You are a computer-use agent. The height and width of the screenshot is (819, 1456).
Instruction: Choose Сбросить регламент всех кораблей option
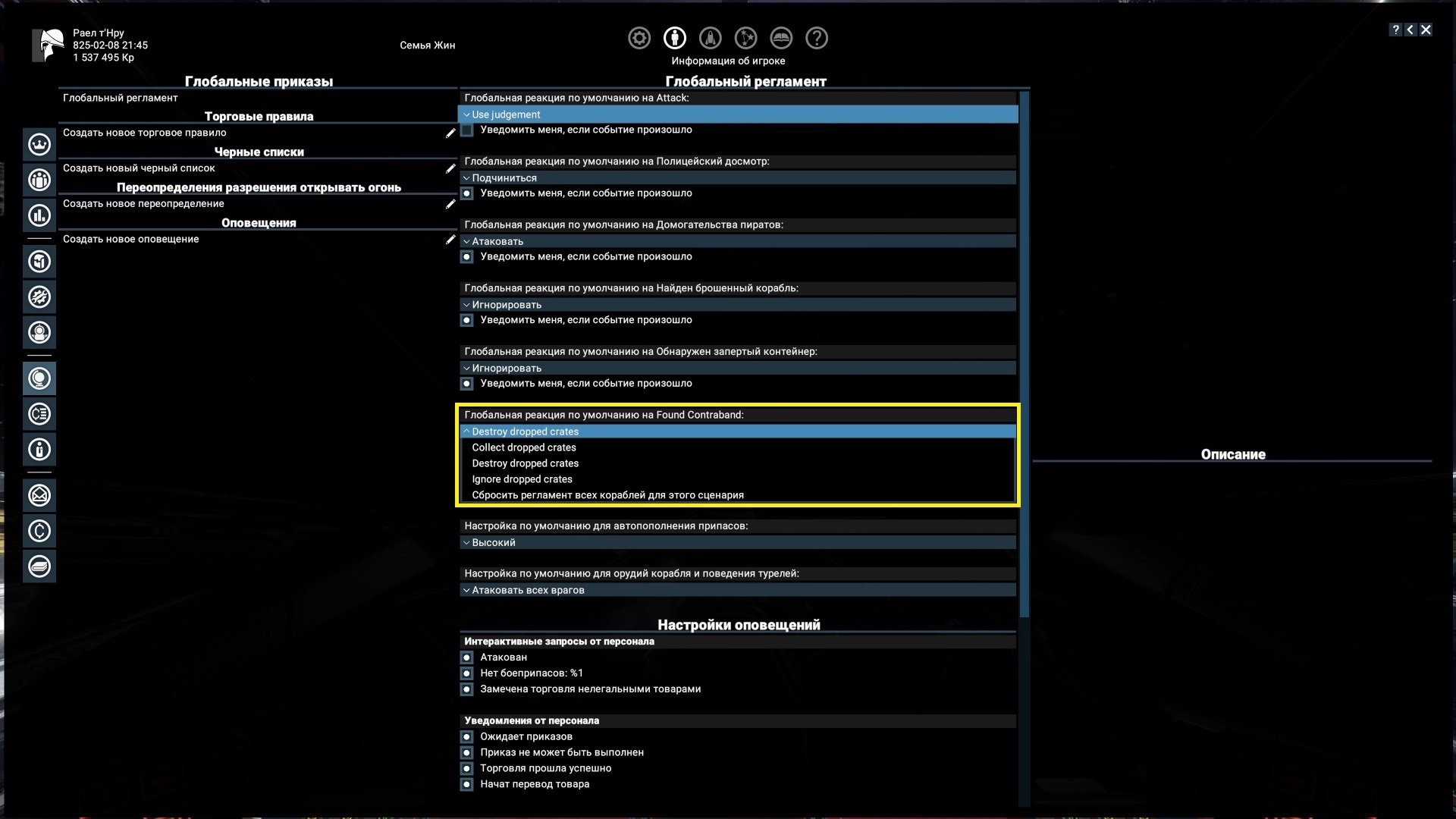click(738, 495)
